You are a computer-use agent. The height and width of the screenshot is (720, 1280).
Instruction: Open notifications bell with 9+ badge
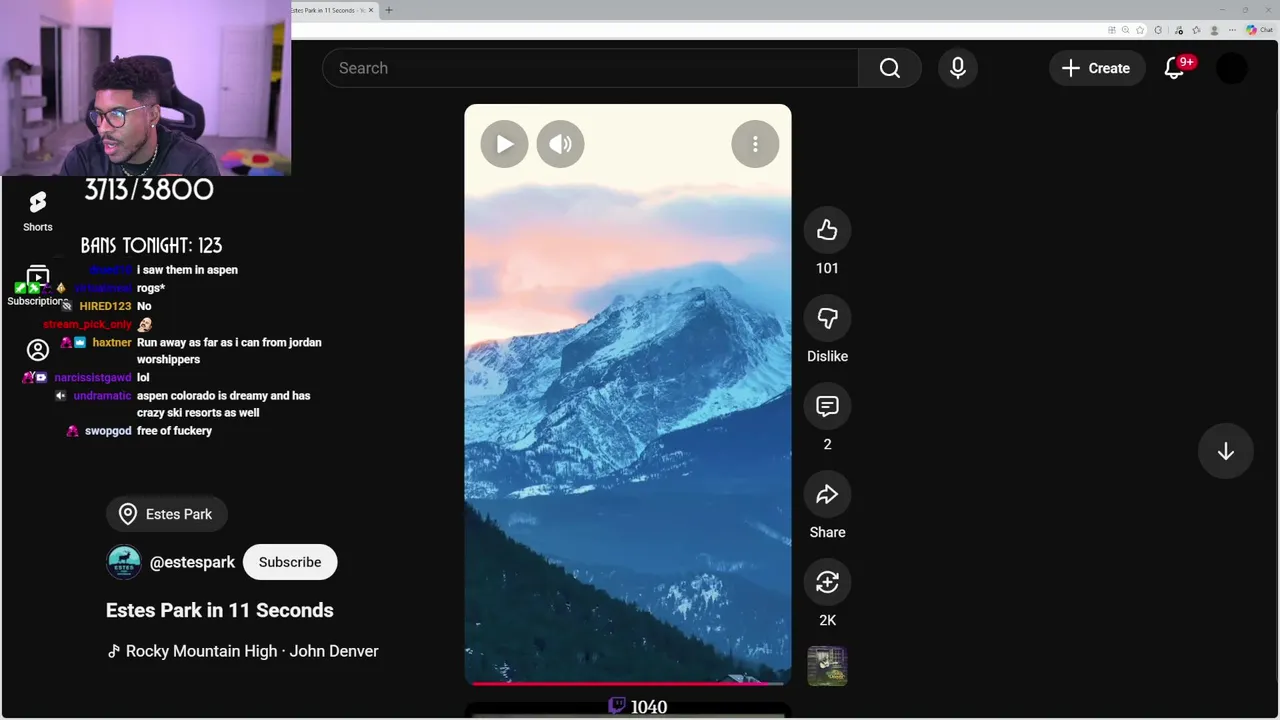coord(1175,68)
